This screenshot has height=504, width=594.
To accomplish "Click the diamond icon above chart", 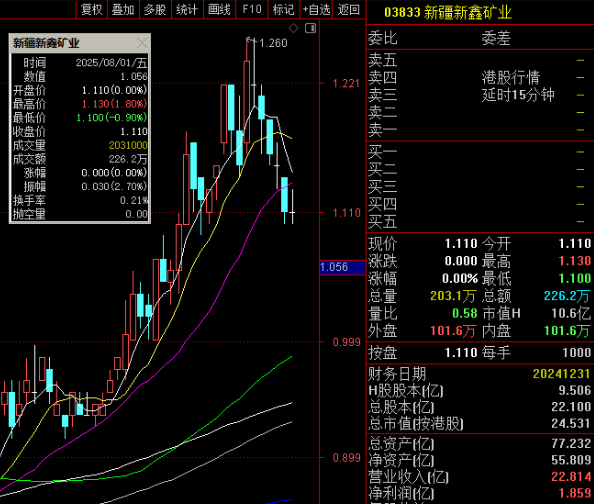I will 294,28.
